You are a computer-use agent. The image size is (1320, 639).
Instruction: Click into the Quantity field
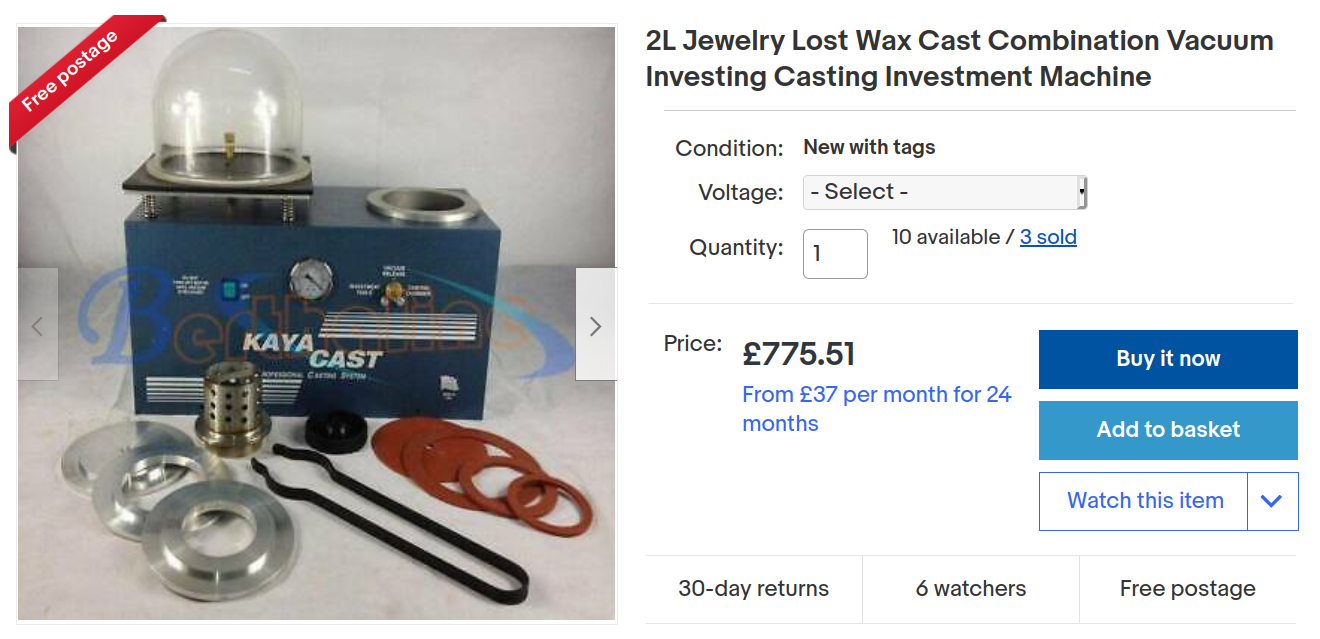(835, 254)
